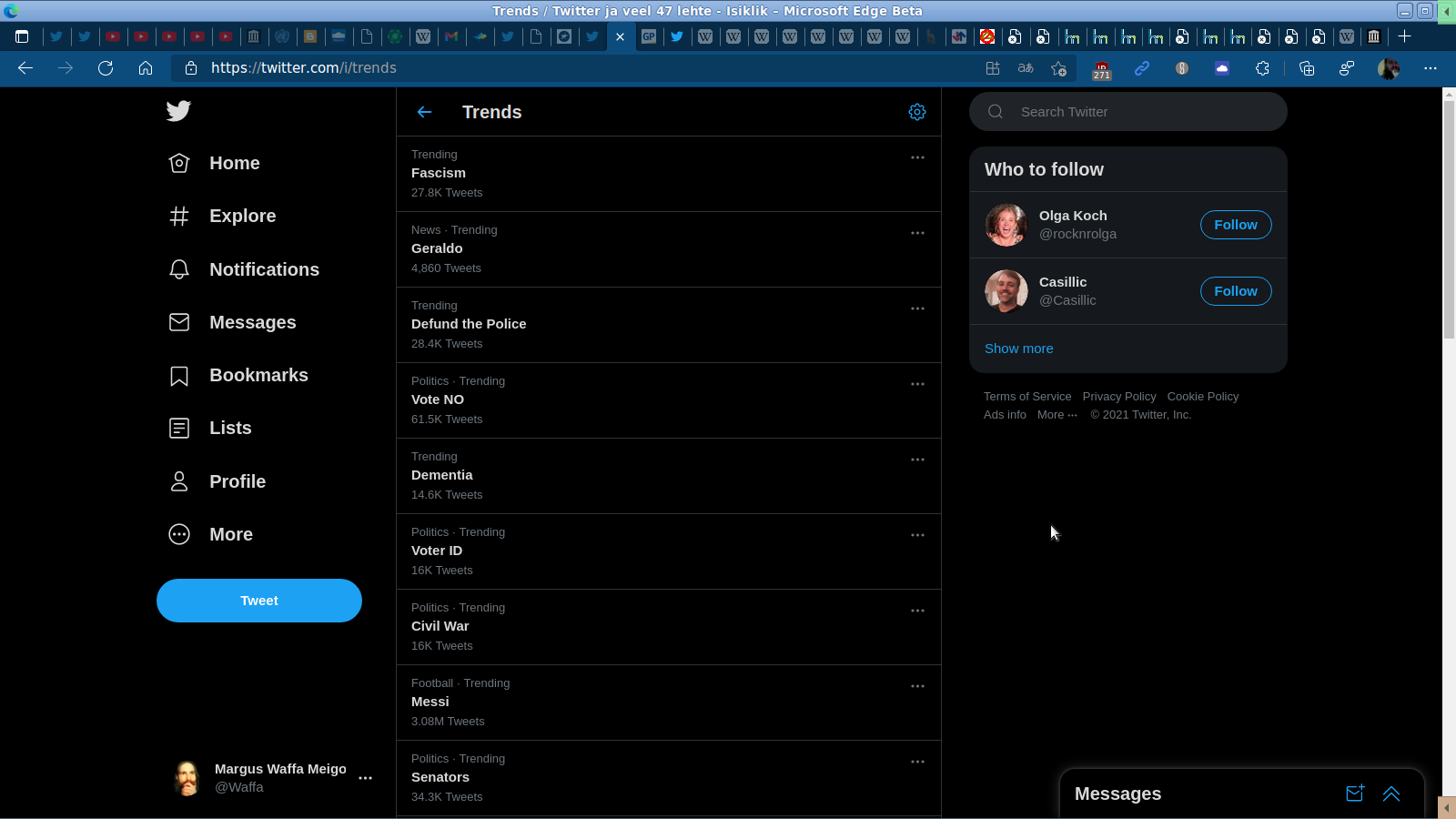The width and height of the screenshot is (1456, 819).
Task: Open Trends settings gear icon
Action: click(x=917, y=112)
